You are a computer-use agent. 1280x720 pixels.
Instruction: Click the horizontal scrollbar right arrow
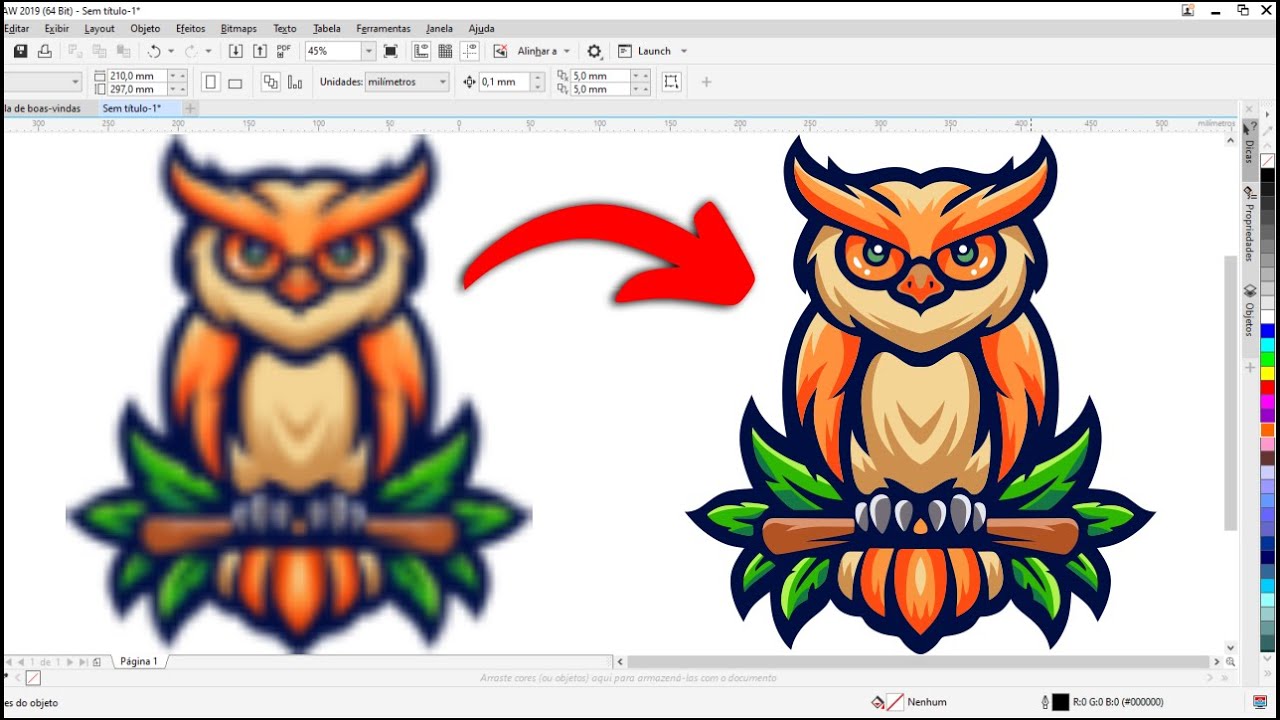click(1217, 662)
